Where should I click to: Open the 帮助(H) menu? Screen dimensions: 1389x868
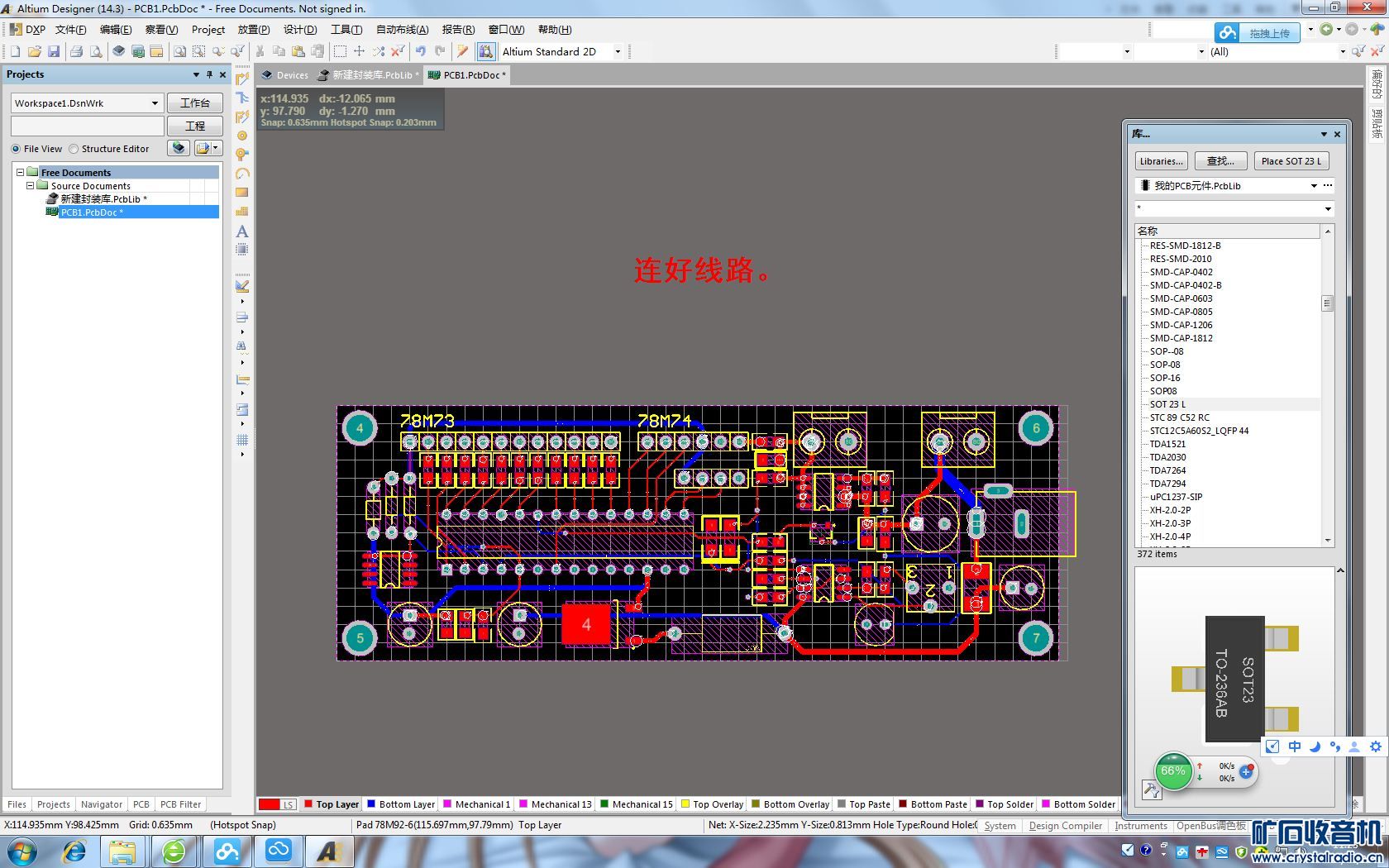[555, 29]
